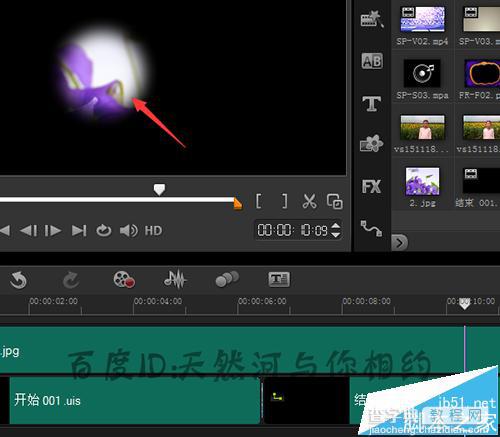The image size is (500, 437).
Task: Open Auto Music spheres icon
Action: click(x=227, y=279)
